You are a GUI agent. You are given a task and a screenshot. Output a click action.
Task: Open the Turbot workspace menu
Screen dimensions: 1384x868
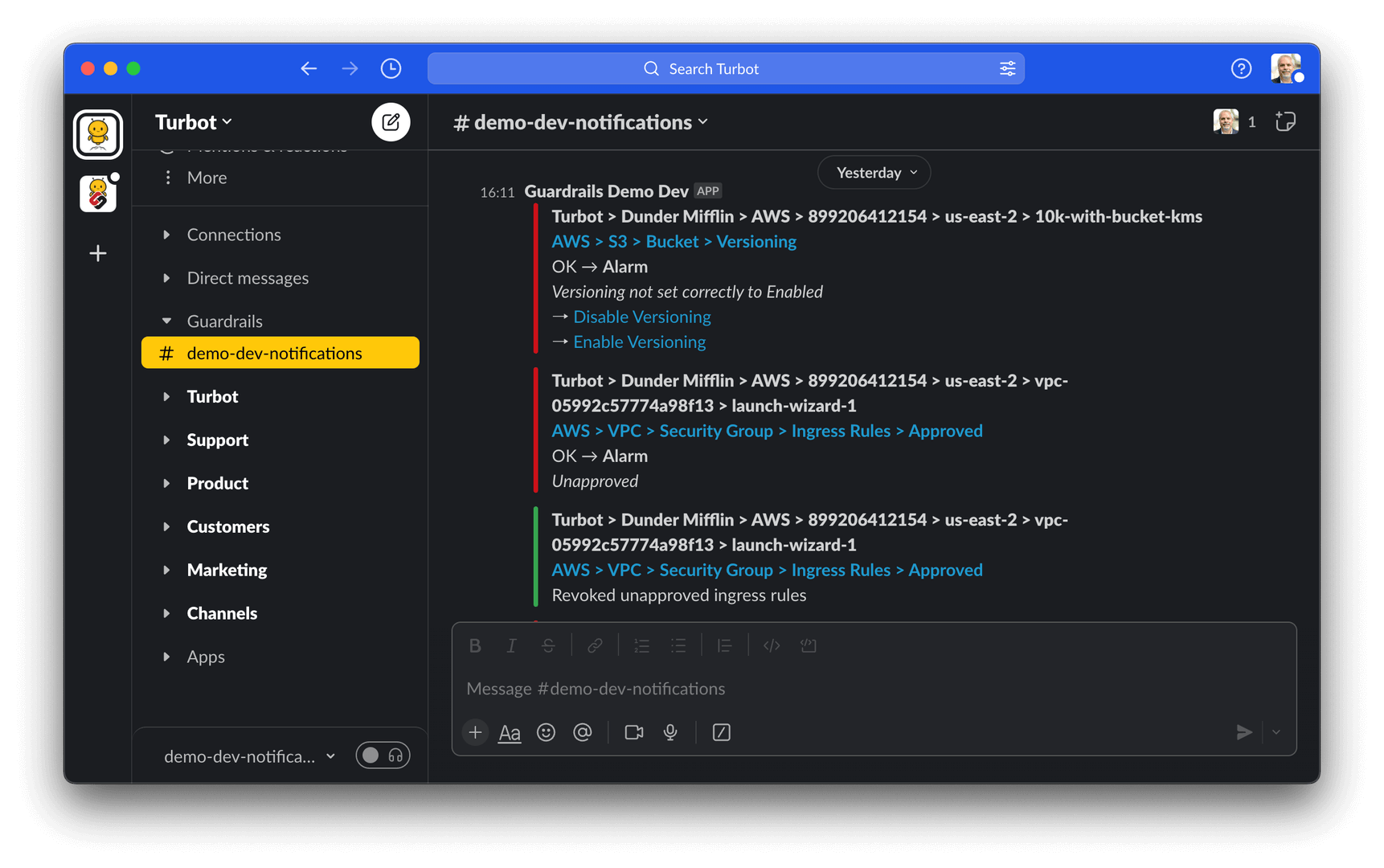(194, 122)
